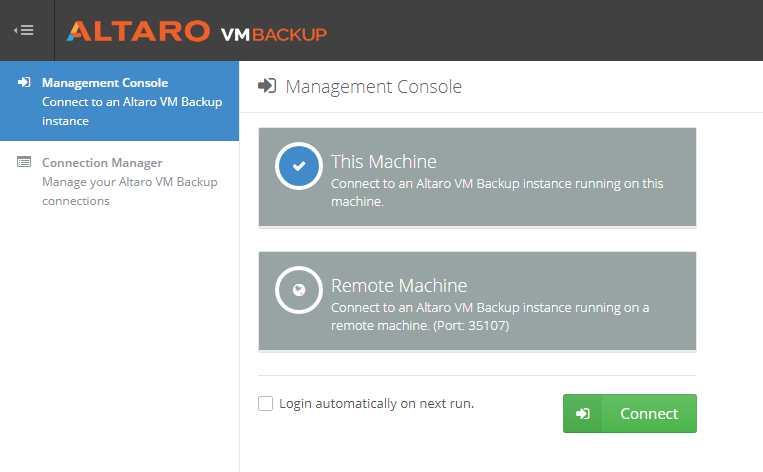The width and height of the screenshot is (763, 472).
Task: Open the Connection Manager sidebar item
Action: coord(119,181)
